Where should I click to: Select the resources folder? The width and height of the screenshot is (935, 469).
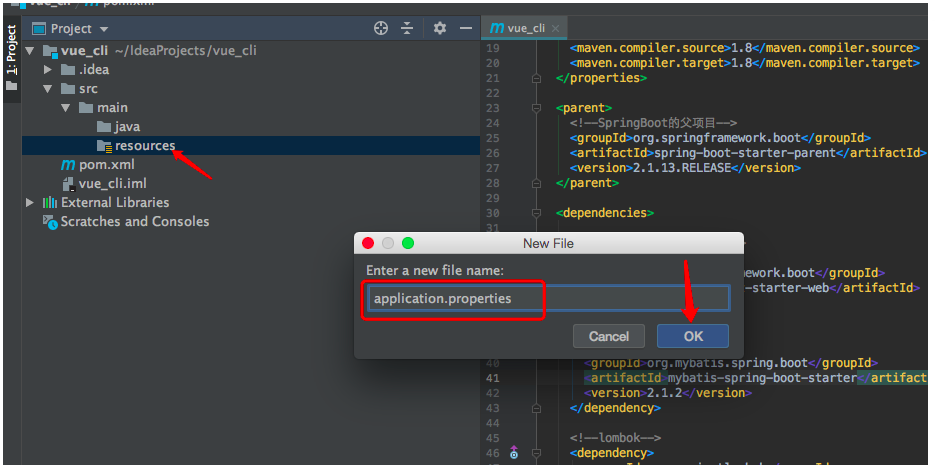[251, 145]
